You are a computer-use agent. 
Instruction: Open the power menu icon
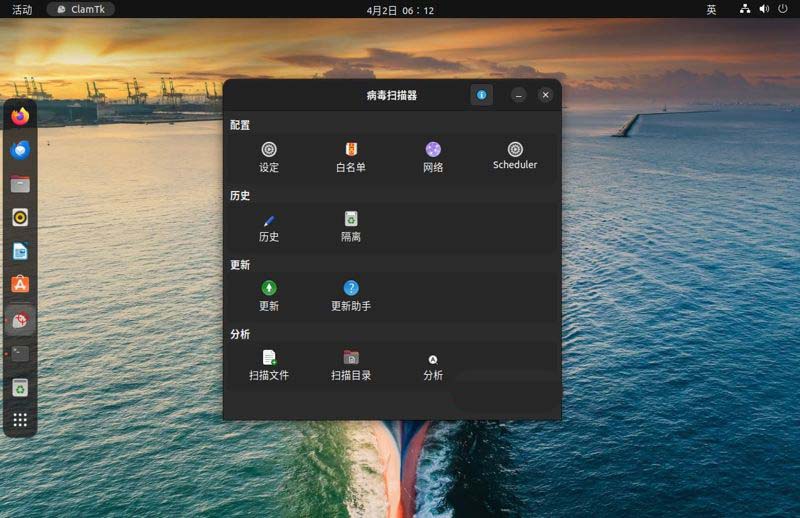coord(783,9)
